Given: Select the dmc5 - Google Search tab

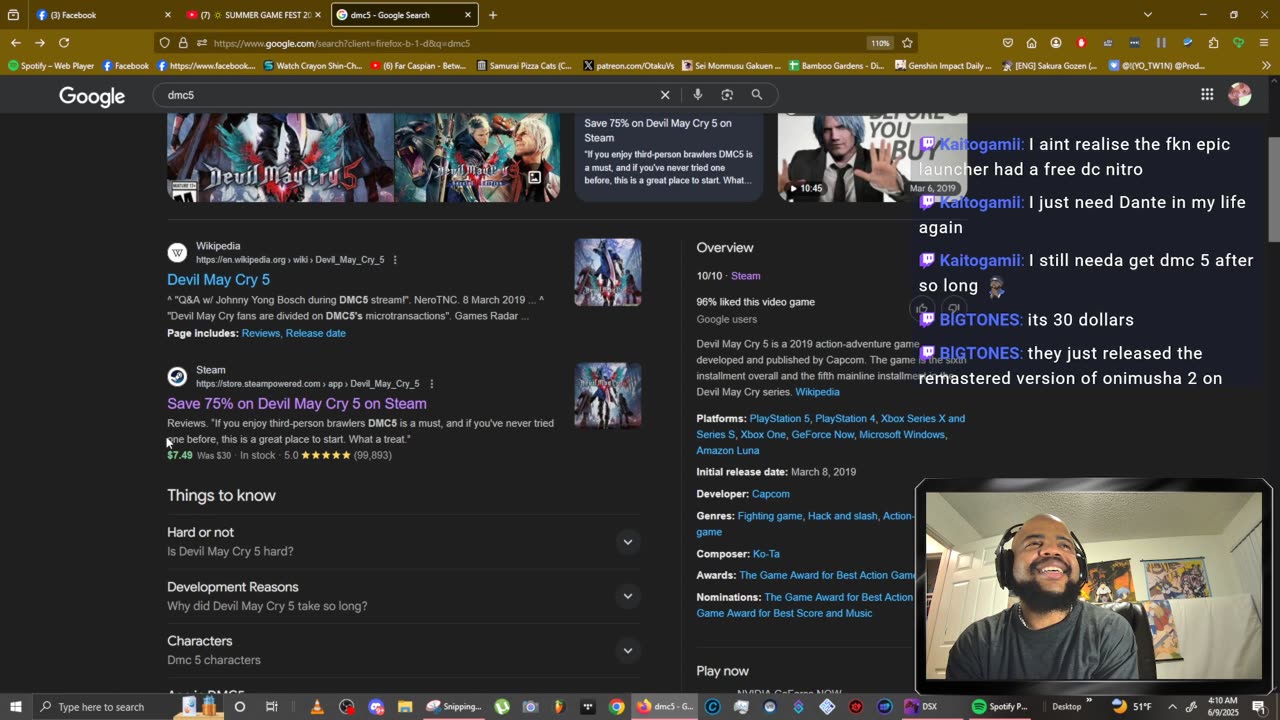Looking at the screenshot, I should (405, 15).
